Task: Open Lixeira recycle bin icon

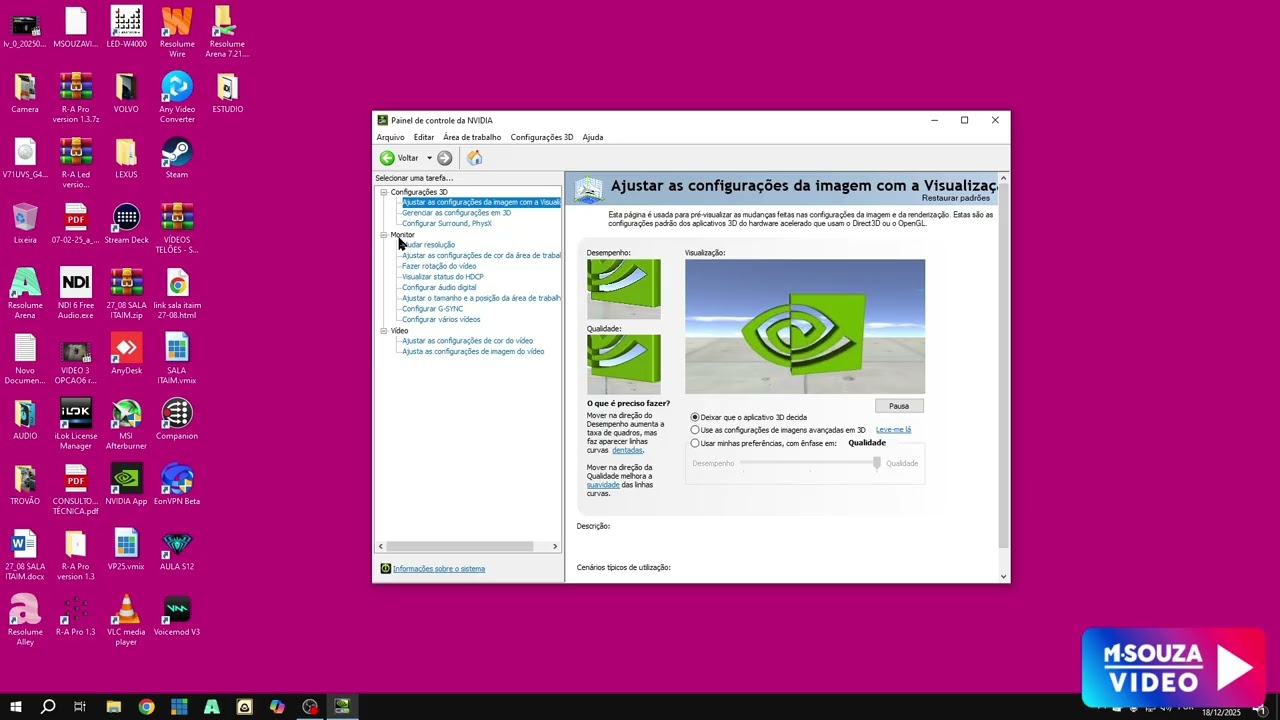Action: (x=25, y=223)
